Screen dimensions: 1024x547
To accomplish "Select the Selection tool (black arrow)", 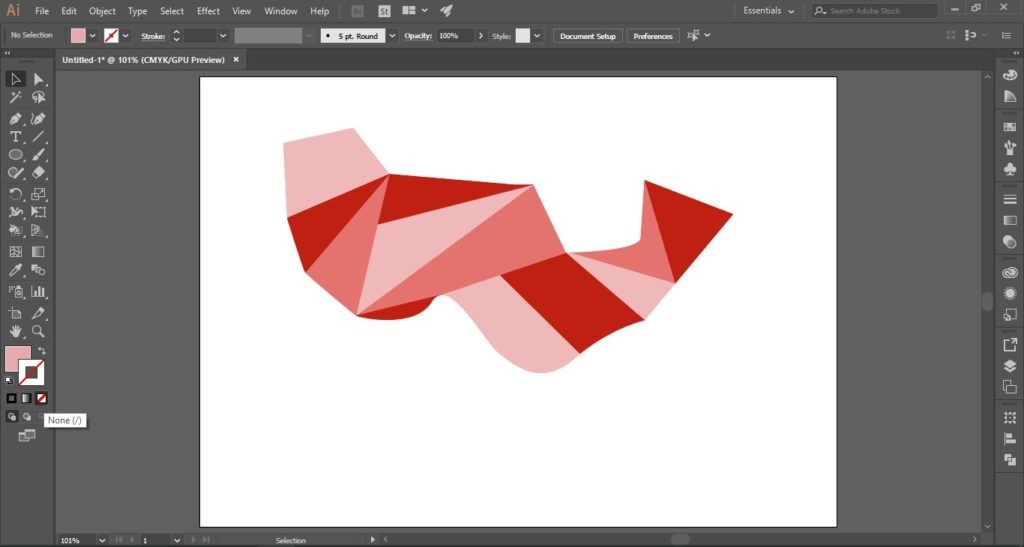I will (15, 79).
